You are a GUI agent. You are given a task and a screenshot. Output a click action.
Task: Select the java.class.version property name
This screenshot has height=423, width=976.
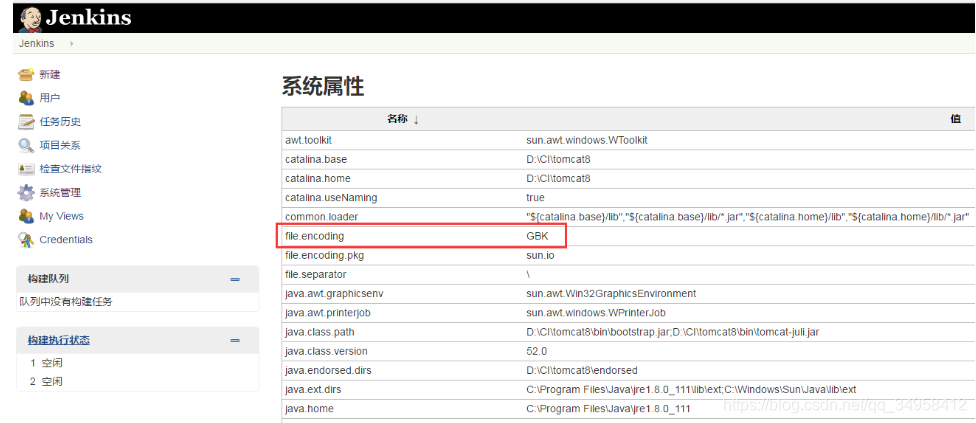tap(326, 351)
